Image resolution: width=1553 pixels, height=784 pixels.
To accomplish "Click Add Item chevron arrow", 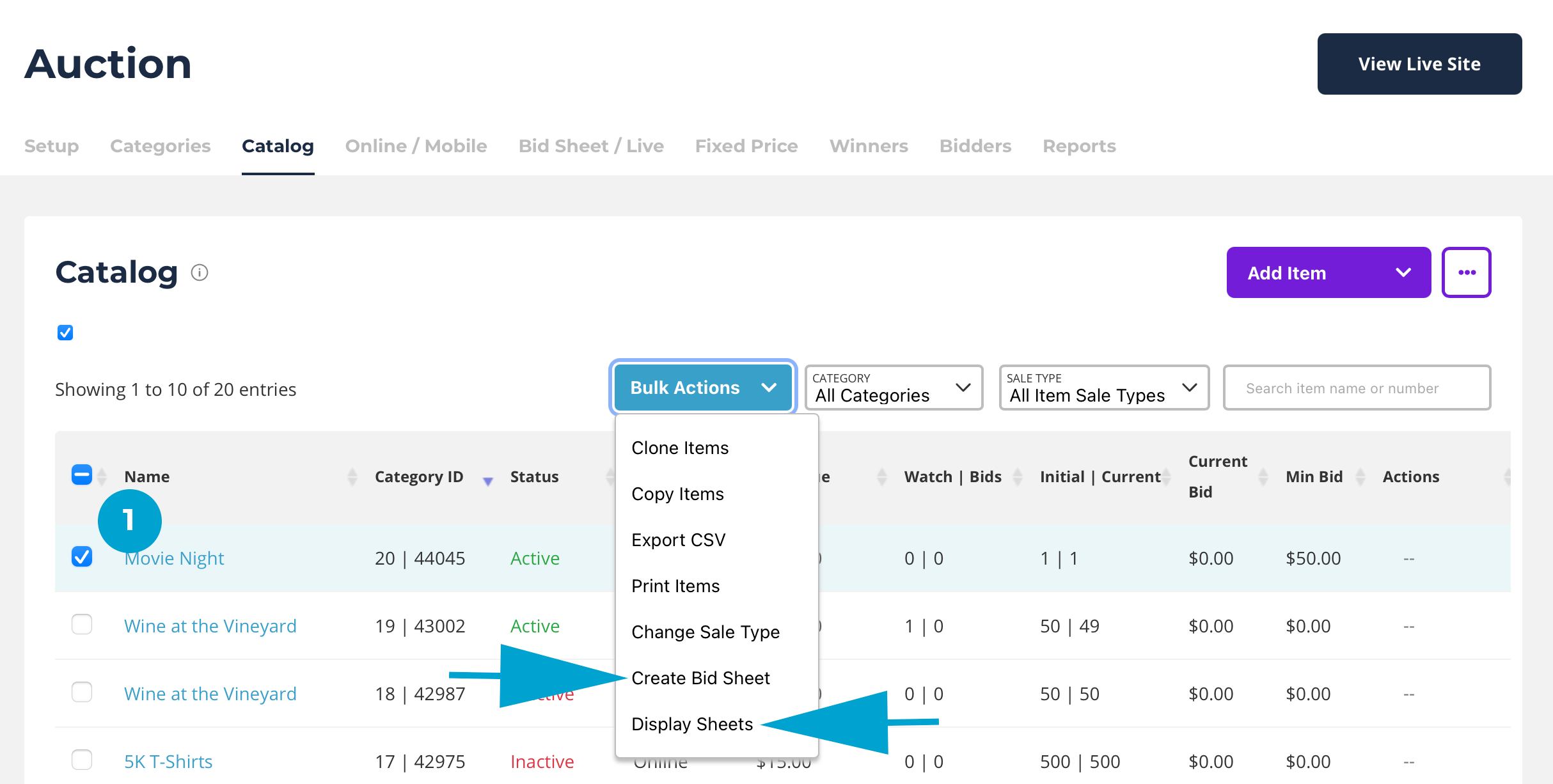I will (1403, 273).
